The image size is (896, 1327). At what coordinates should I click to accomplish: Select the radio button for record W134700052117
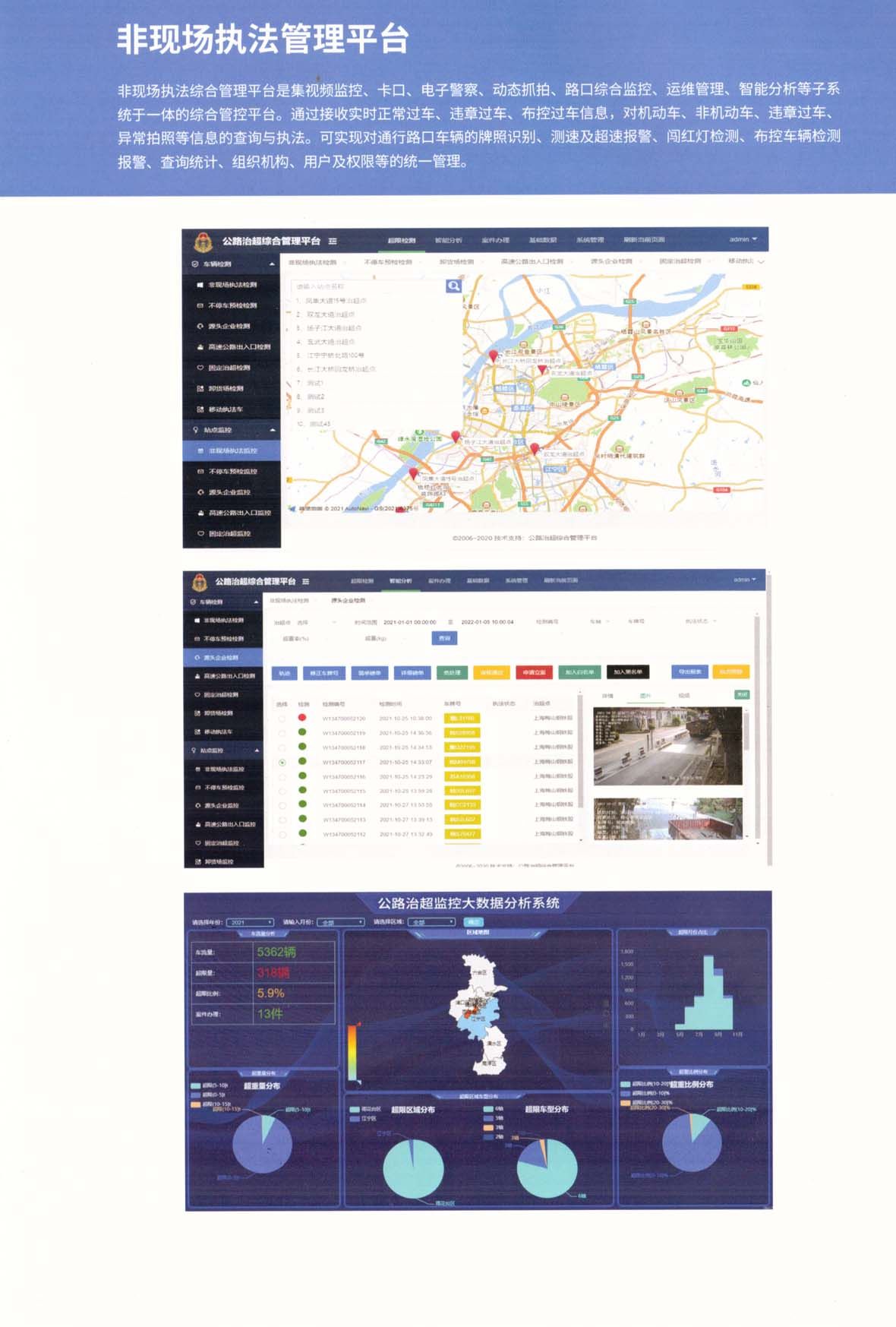tap(282, 762)
